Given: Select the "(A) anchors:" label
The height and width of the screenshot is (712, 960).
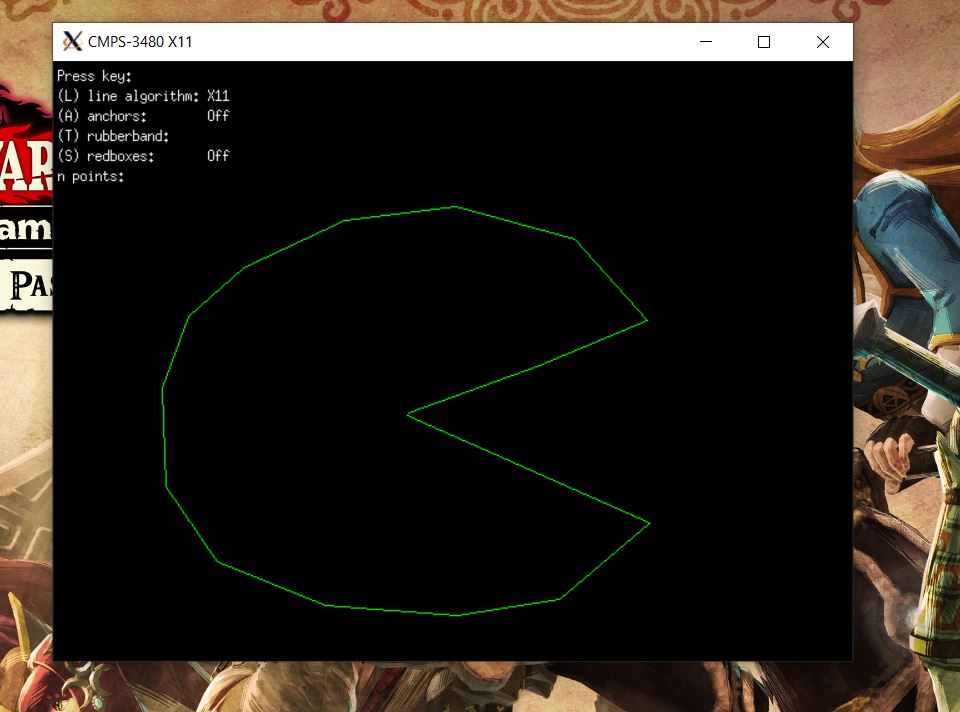Looking at the screenshot, I should (102, 116).
